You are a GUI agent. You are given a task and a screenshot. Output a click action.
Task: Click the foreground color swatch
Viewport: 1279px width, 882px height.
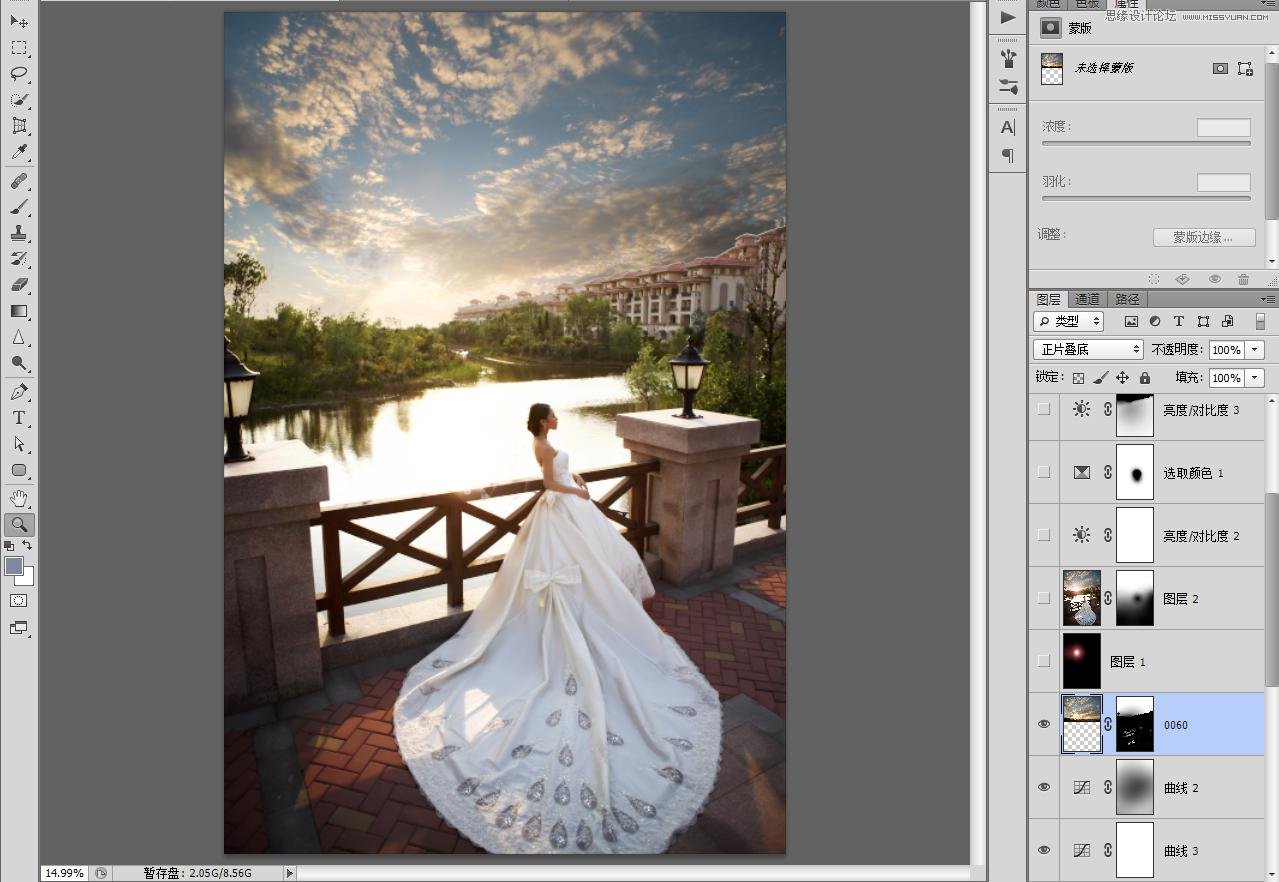14,566
